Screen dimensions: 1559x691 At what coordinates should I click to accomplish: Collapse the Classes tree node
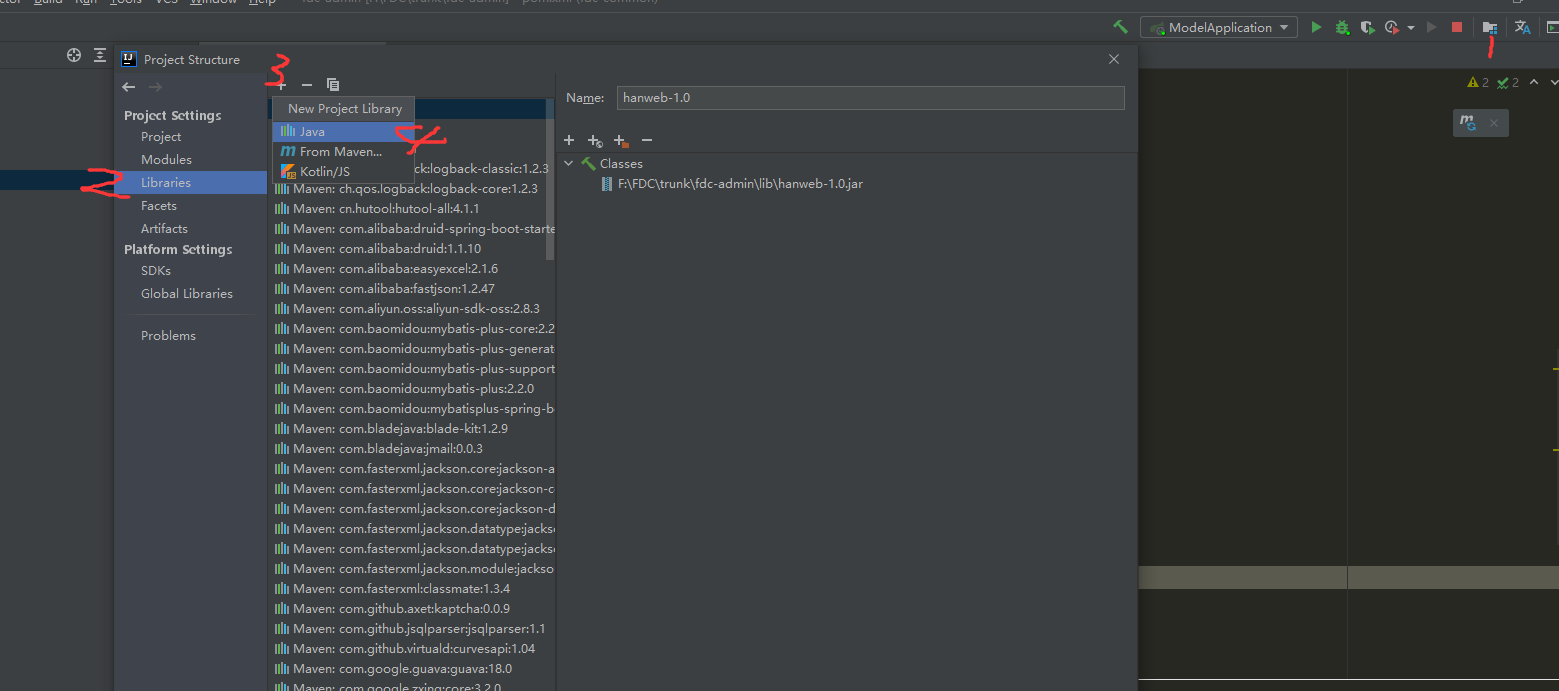tap(569, 163)
